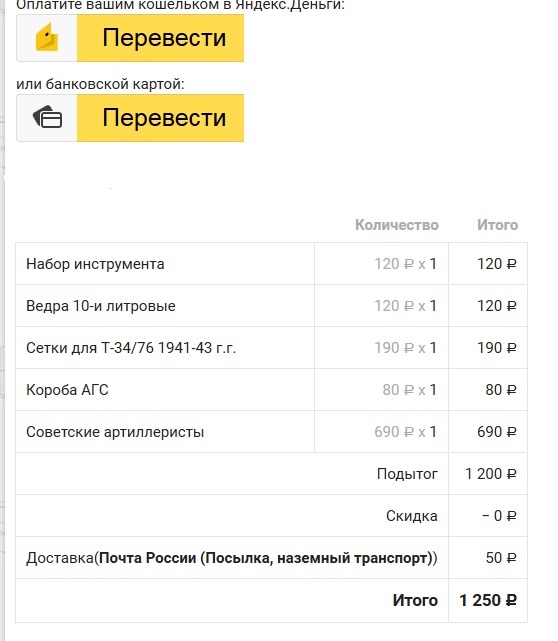Click the Итого column header
This screenshot has width=558, height=641.
click(x=497, y=225)
